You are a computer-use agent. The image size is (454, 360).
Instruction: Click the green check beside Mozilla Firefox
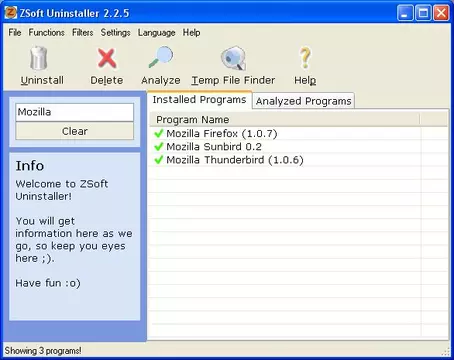coord(159,134)
